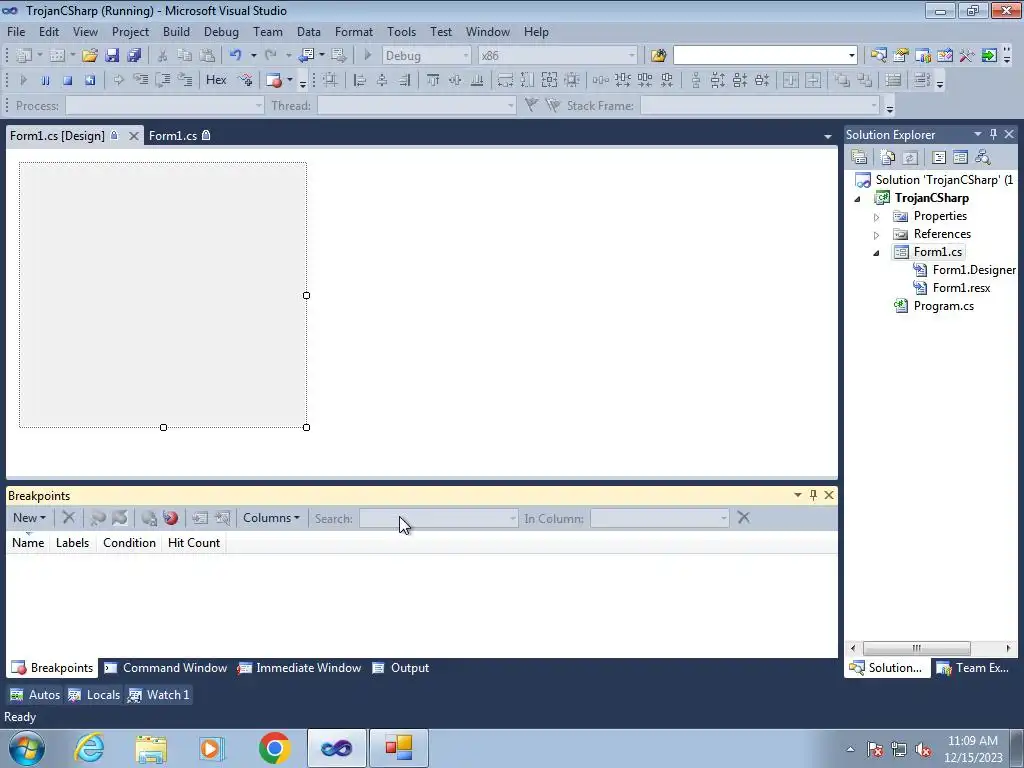
Task: Open Internet Explorer from the taskbar
Action: (89, 748)
